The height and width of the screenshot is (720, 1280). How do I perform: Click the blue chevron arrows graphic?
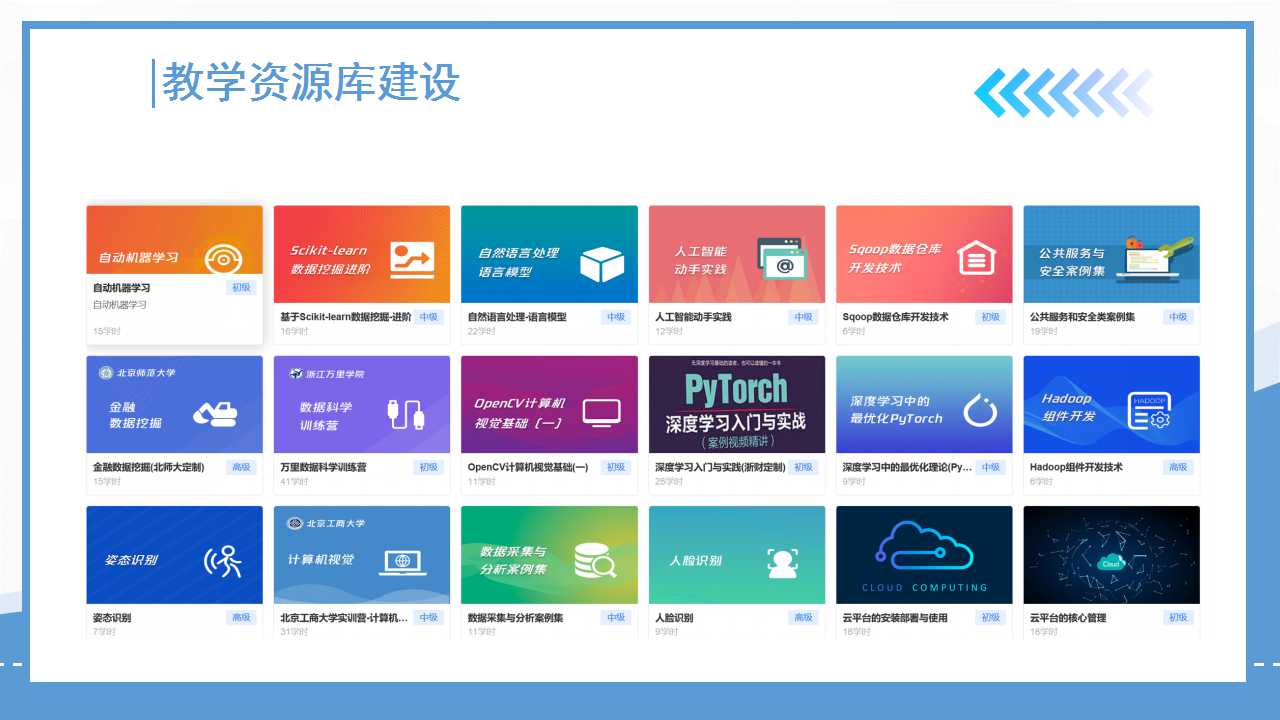click(1063, 93)
